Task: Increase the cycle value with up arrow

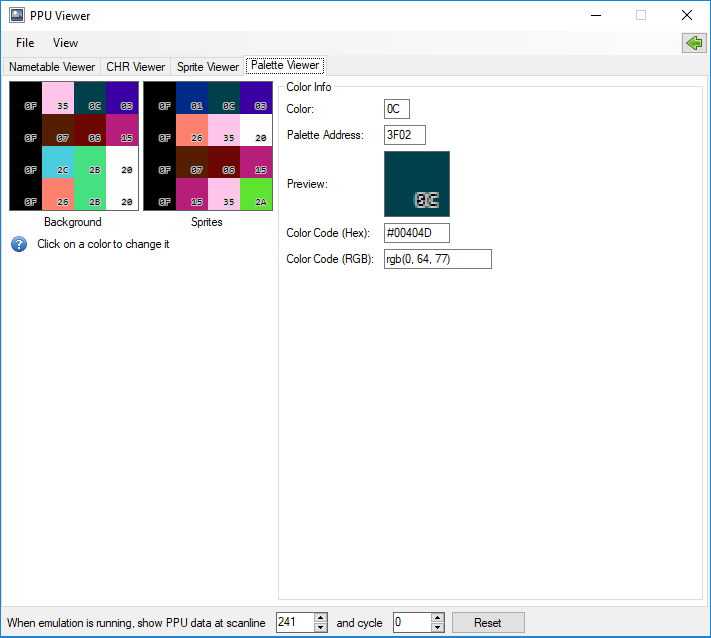Action: 437,618
